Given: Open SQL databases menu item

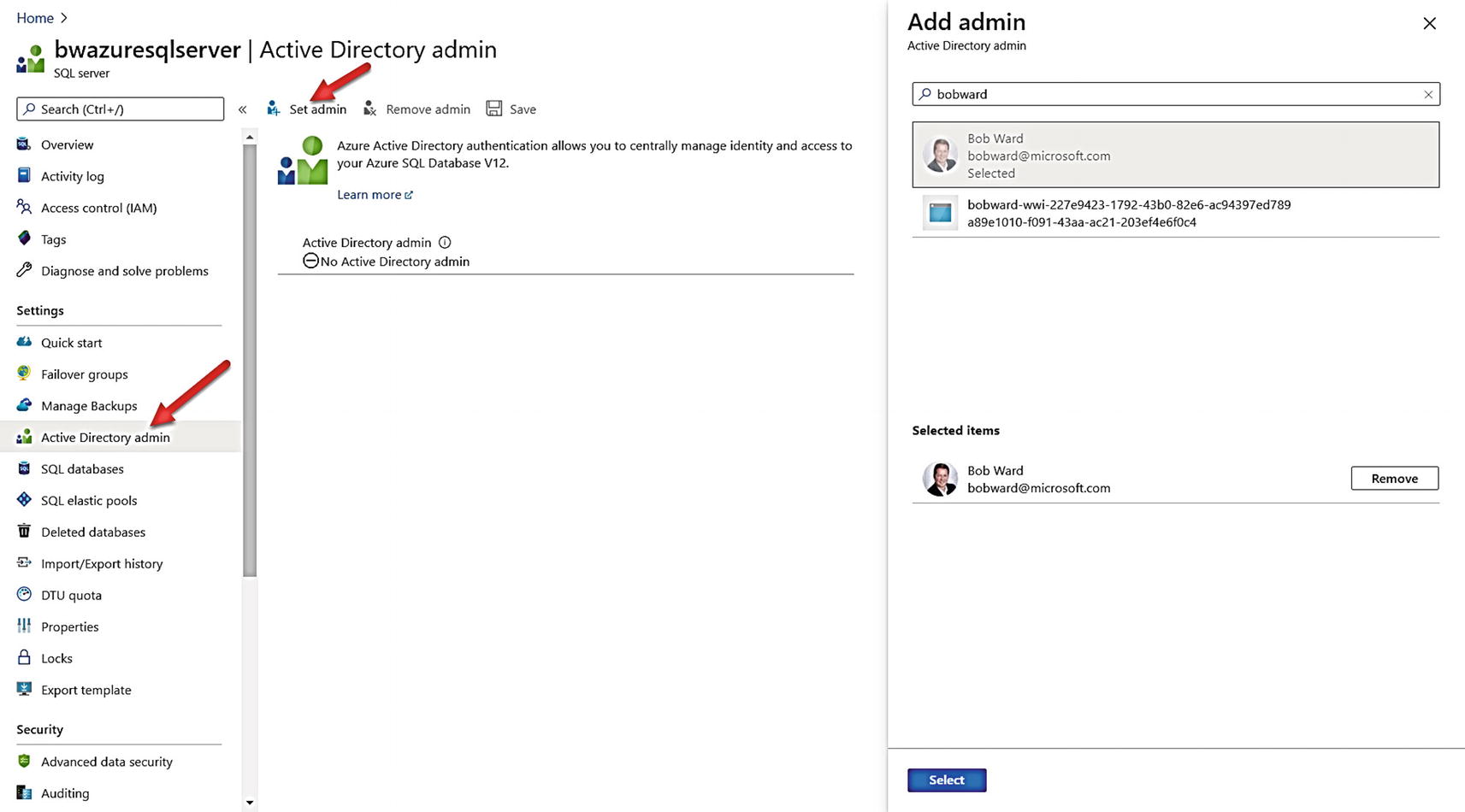Looking at the screenshot, I should coord(82,468).
